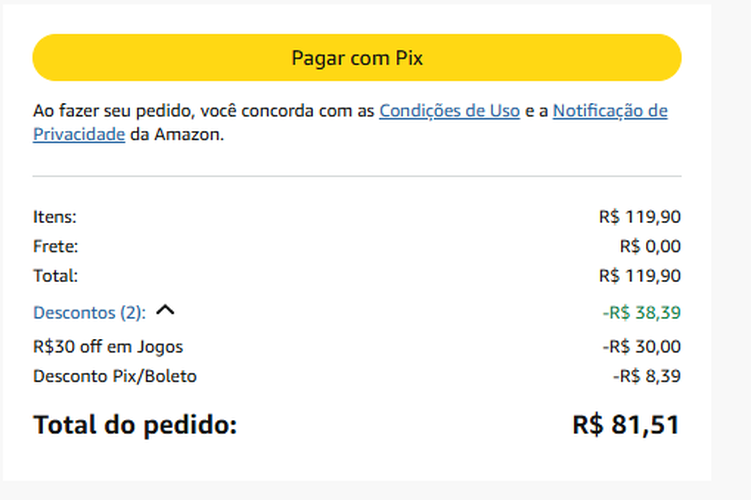Click the Descontos (2) link text

89,313
